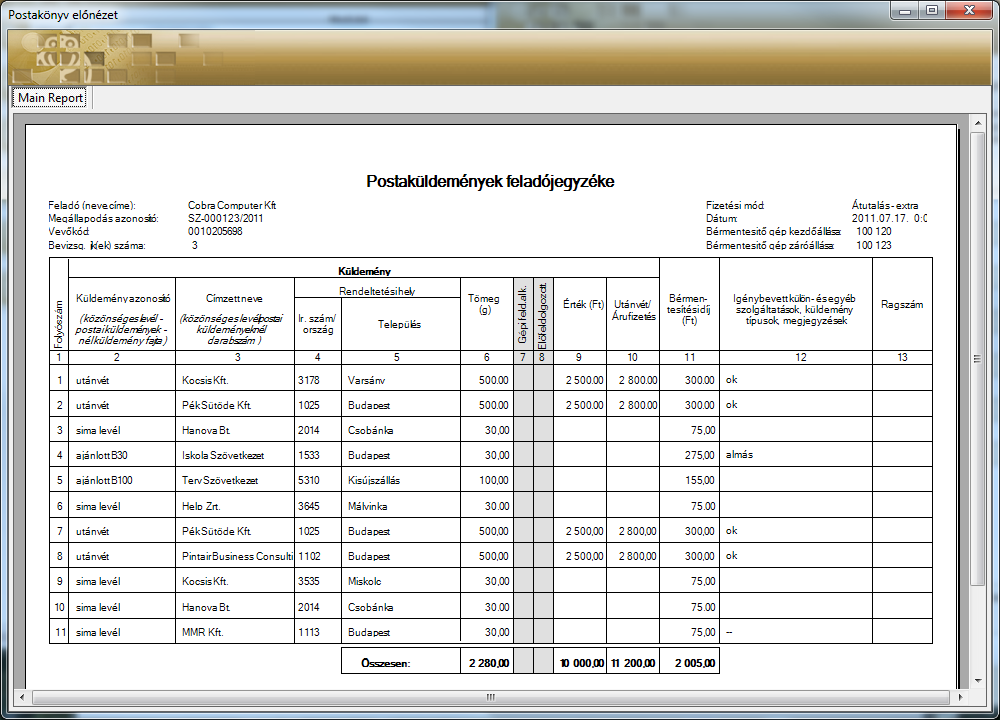Click total postage fee 2 005,00
1000x720 pixels.
pyautogui.click(x=695, y=663)
